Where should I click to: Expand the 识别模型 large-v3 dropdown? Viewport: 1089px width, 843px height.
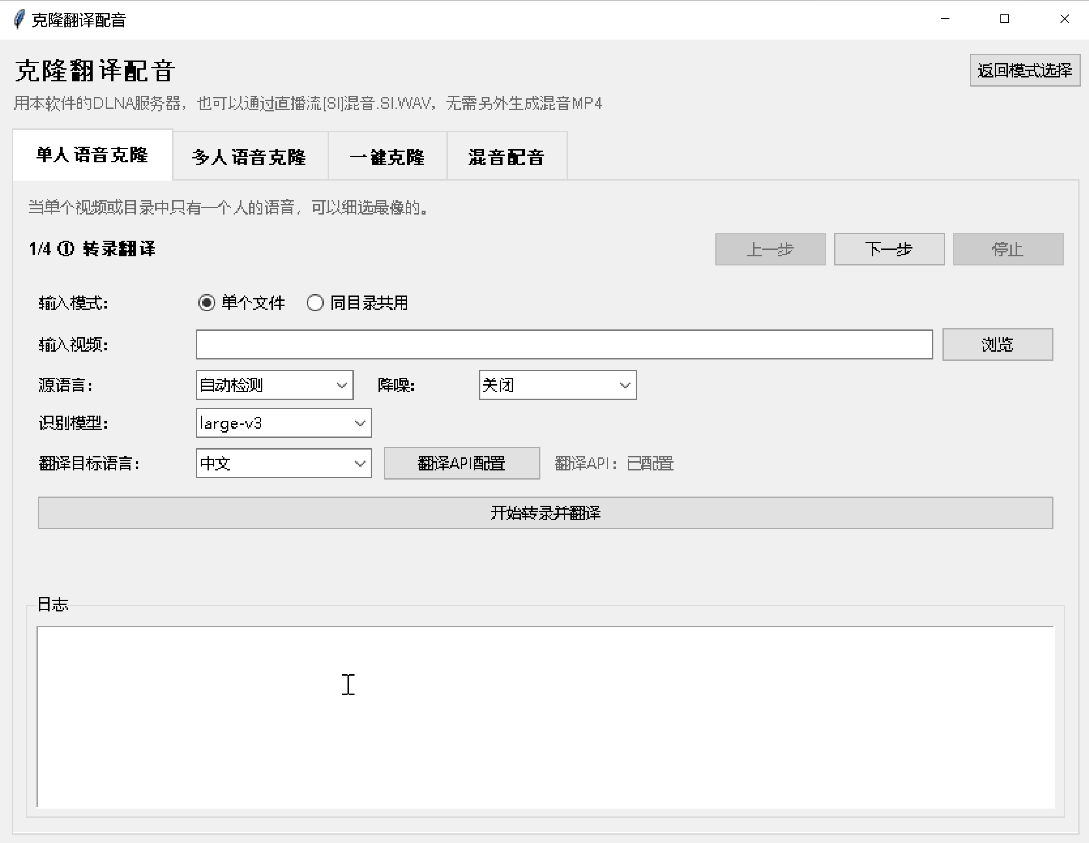(283, 423)
